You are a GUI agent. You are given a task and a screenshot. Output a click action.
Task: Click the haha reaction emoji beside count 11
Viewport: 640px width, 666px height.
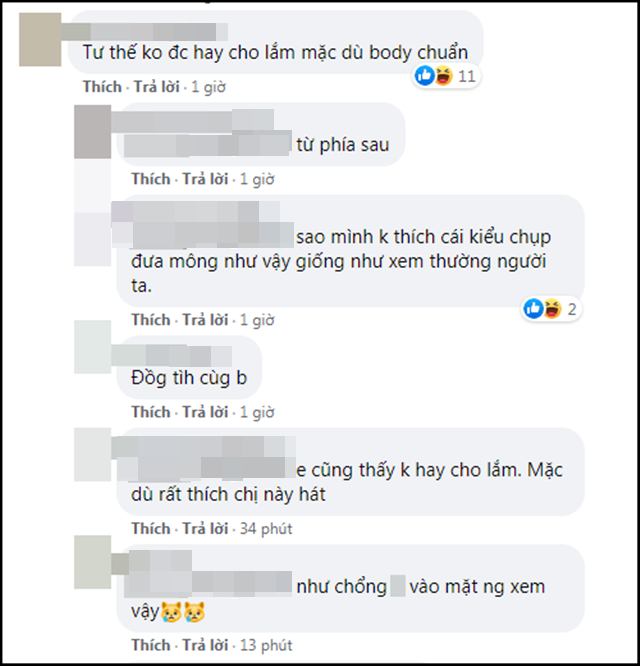tap(441, 75)
